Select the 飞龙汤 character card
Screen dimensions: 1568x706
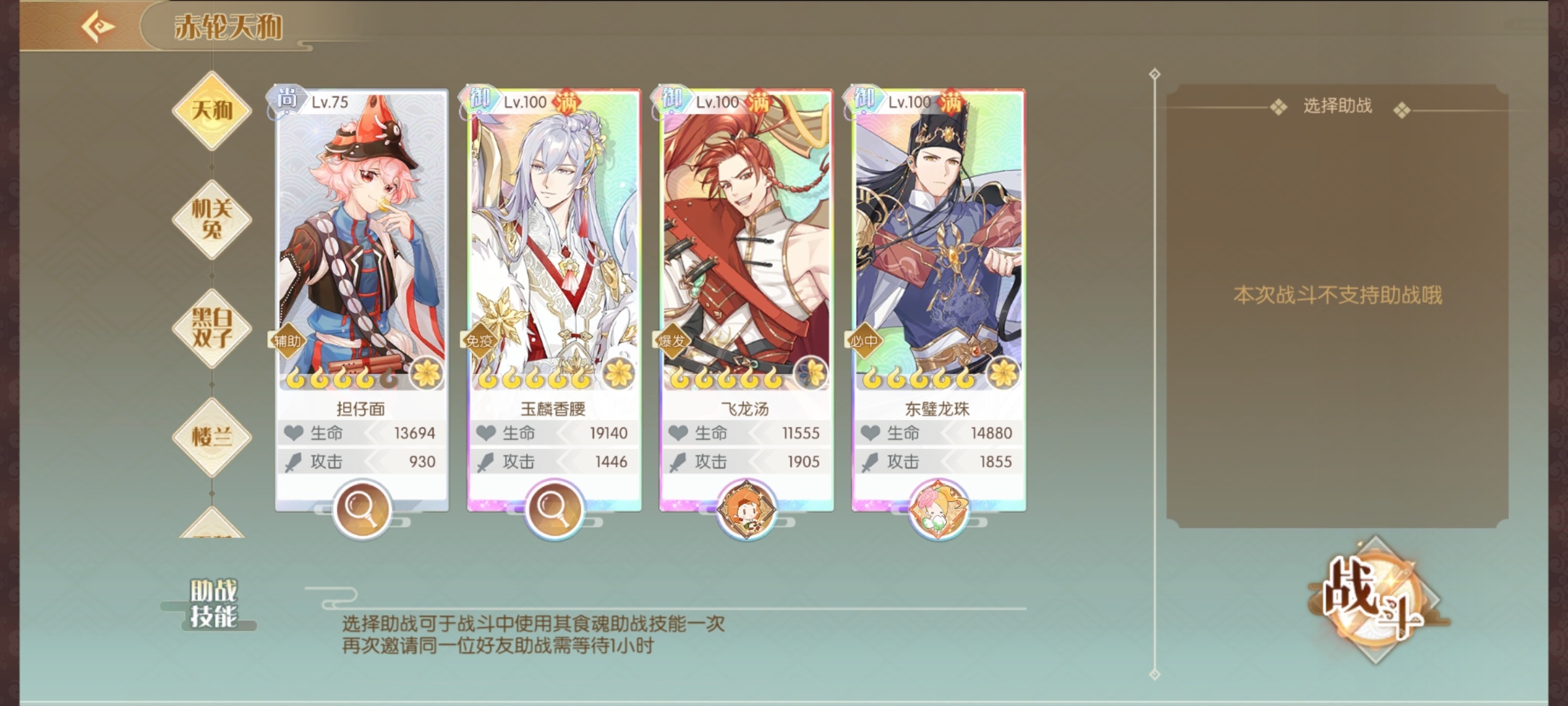[x=746, y=300]
